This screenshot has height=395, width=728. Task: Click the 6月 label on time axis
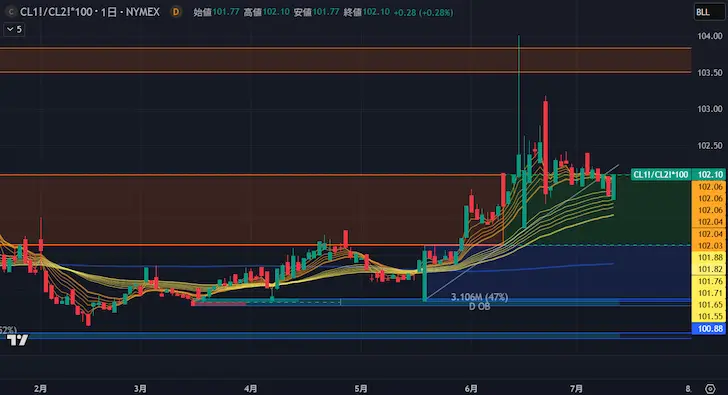click(471, 389)
